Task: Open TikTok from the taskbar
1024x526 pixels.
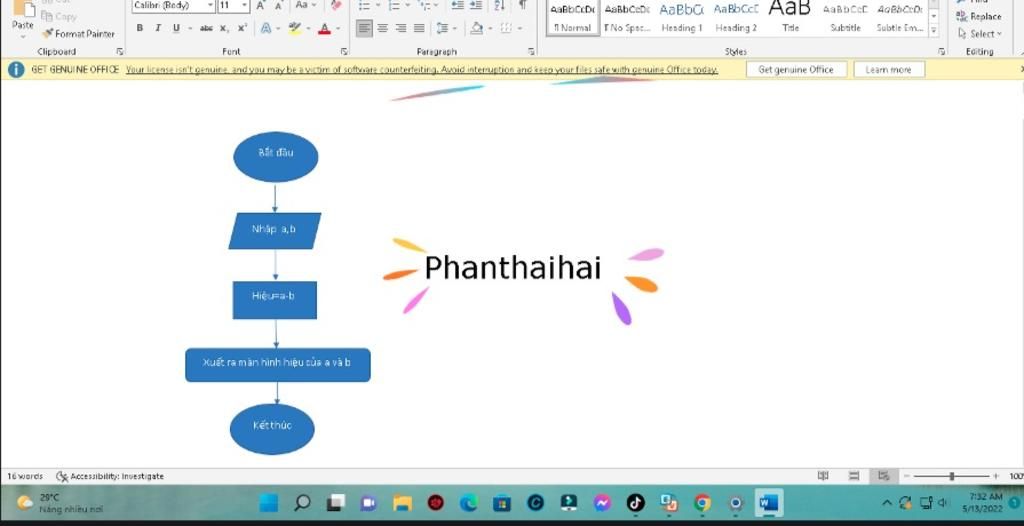Action: pos(635,502)
